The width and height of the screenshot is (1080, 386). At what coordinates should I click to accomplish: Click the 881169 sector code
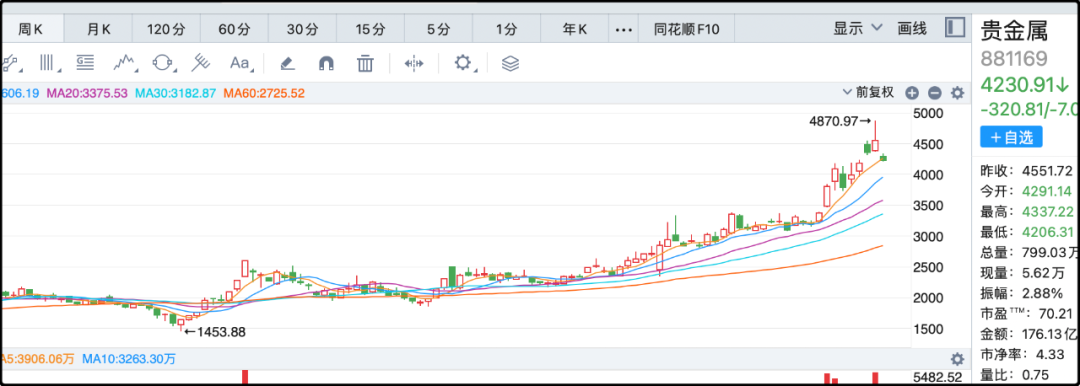pos(1013,59)
